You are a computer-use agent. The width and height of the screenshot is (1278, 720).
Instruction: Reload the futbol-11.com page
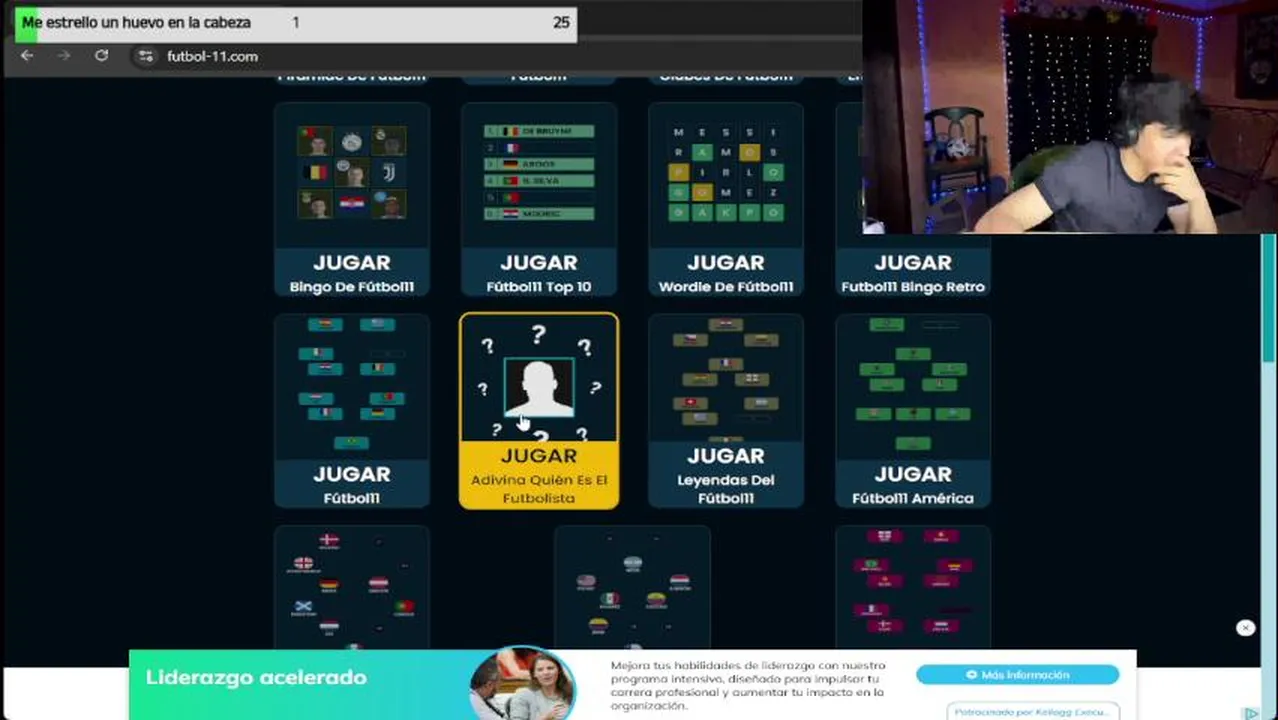[101, 56]
